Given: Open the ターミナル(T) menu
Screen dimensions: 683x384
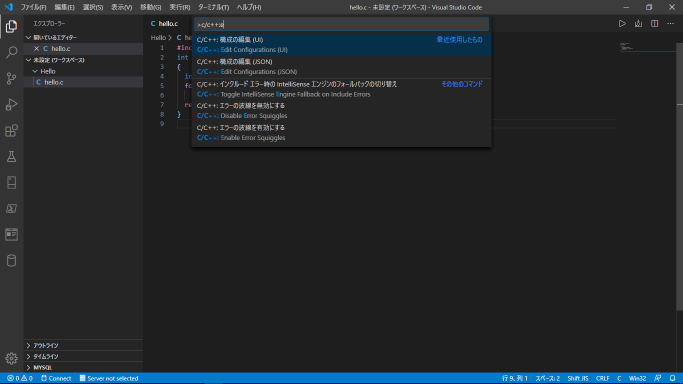Looking at the screenshot, I should [213, 7].
